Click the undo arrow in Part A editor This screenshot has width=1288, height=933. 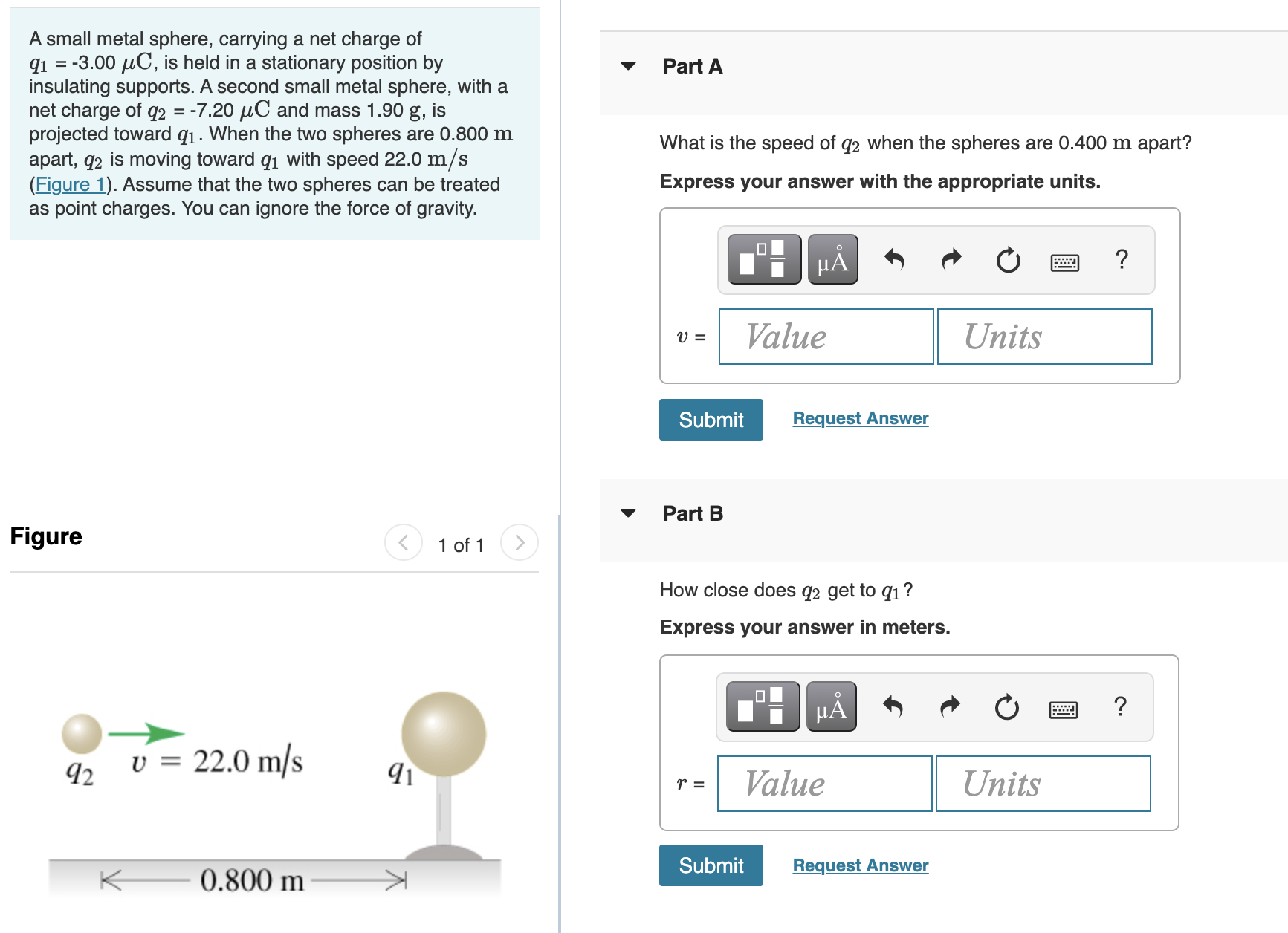coord(895,259)
